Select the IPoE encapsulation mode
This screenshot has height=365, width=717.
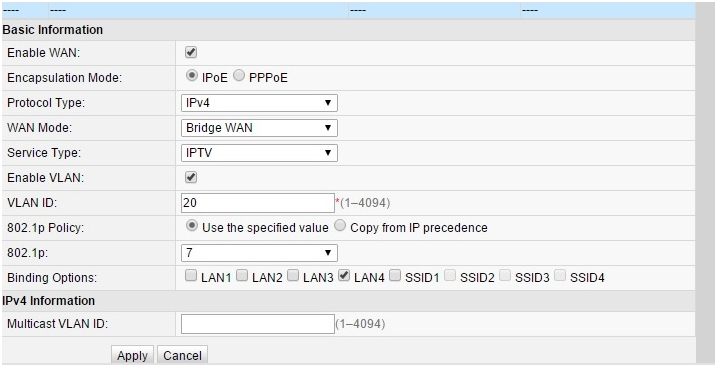193,76
